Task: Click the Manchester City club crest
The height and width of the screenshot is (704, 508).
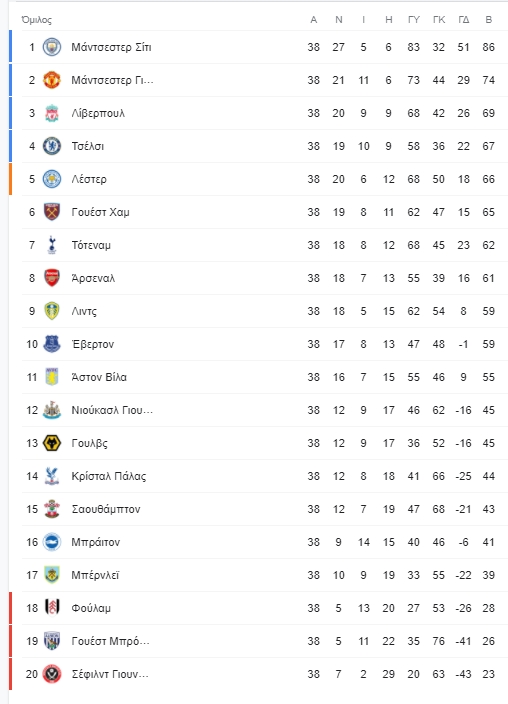Action: coord(52,47)
